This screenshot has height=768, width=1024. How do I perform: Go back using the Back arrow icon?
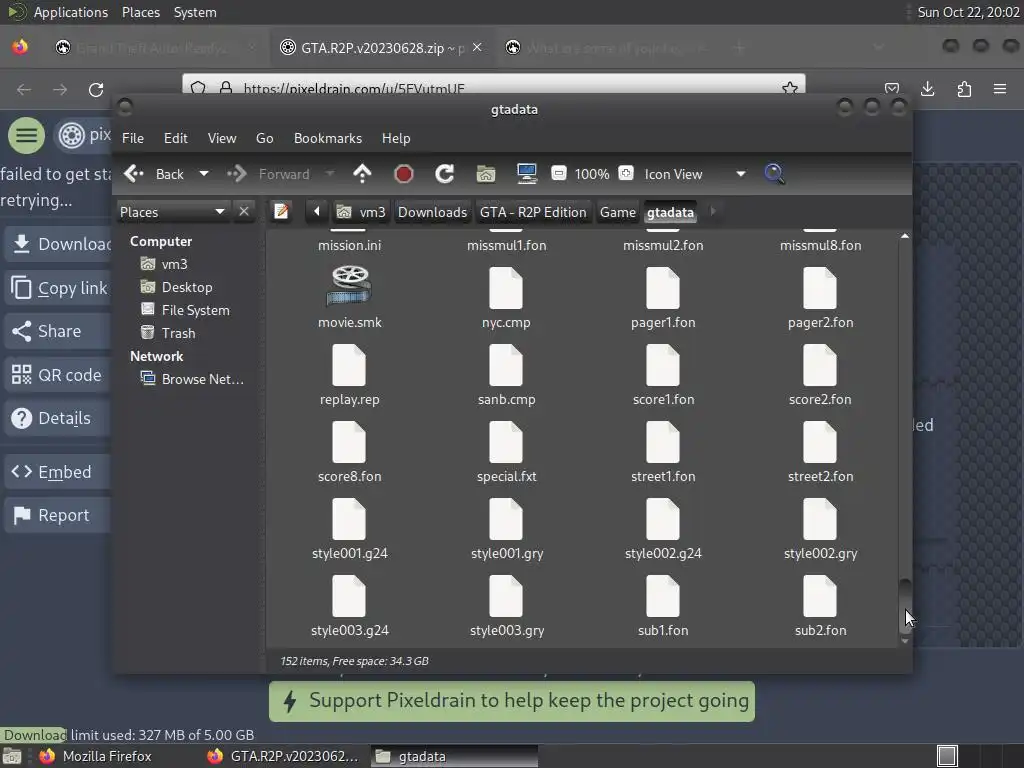pyautogui.click(x=134, y=174)
